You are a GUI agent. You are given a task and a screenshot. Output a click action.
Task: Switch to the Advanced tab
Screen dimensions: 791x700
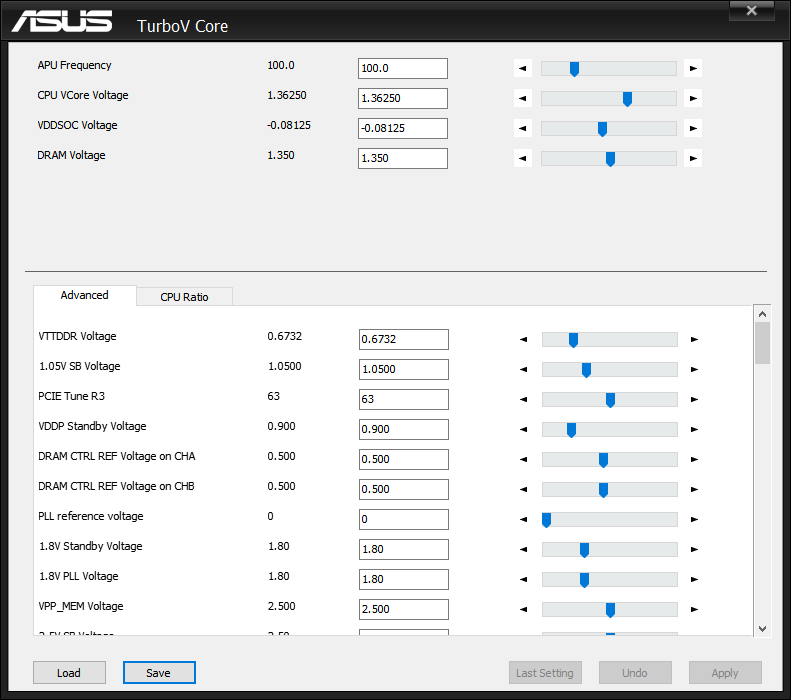tap(85, 296)
